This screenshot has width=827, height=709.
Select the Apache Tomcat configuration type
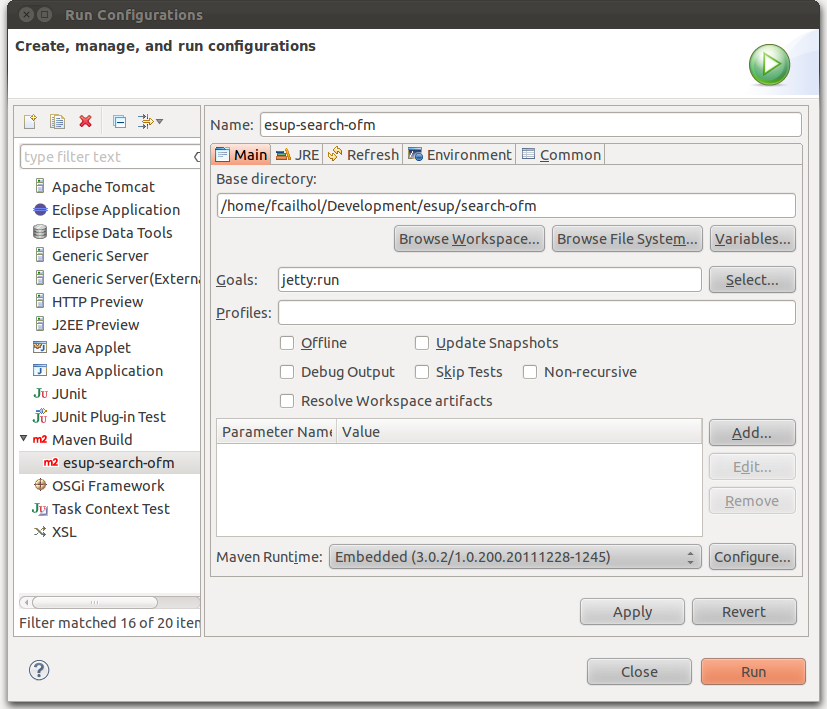pos(103,187)
